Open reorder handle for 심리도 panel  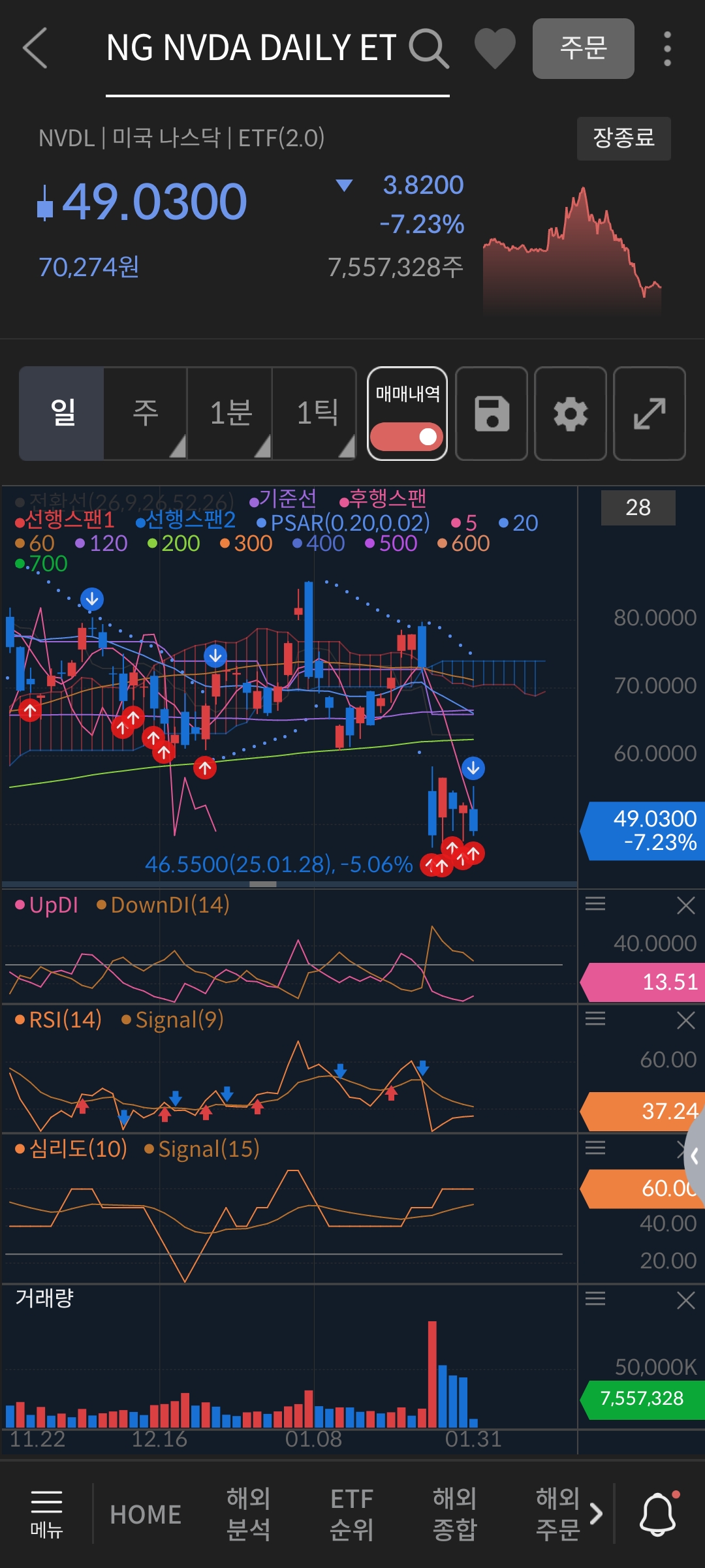coord(595,1148)
